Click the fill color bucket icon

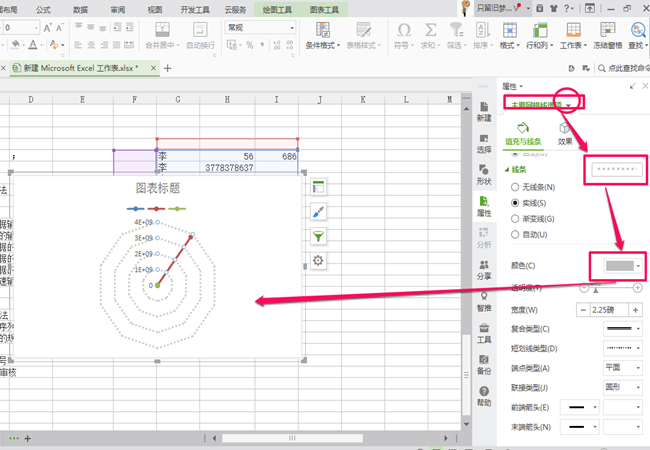(x=15, y=44)
